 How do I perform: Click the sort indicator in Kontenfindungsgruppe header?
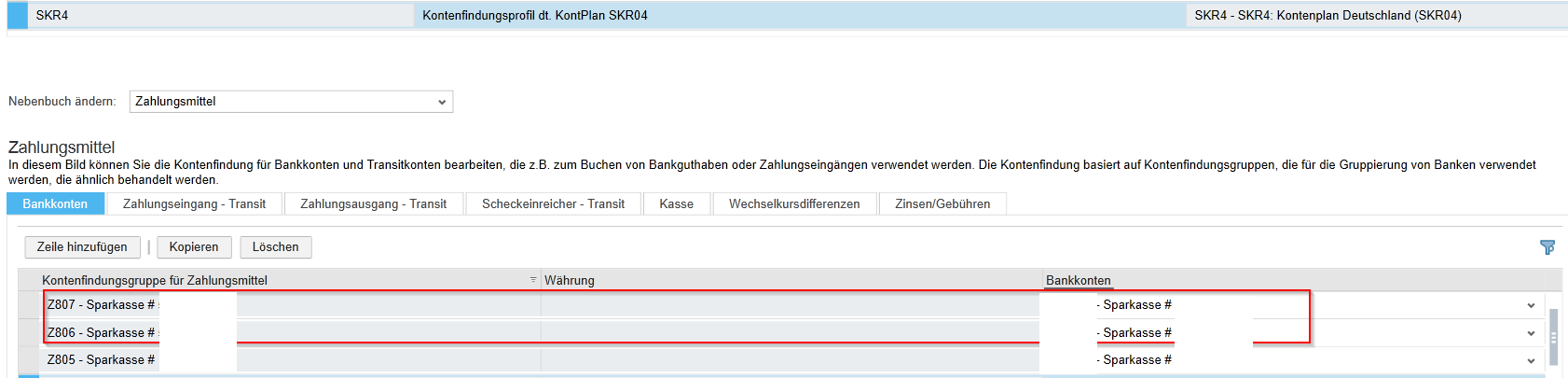click(x=533, y=280)
